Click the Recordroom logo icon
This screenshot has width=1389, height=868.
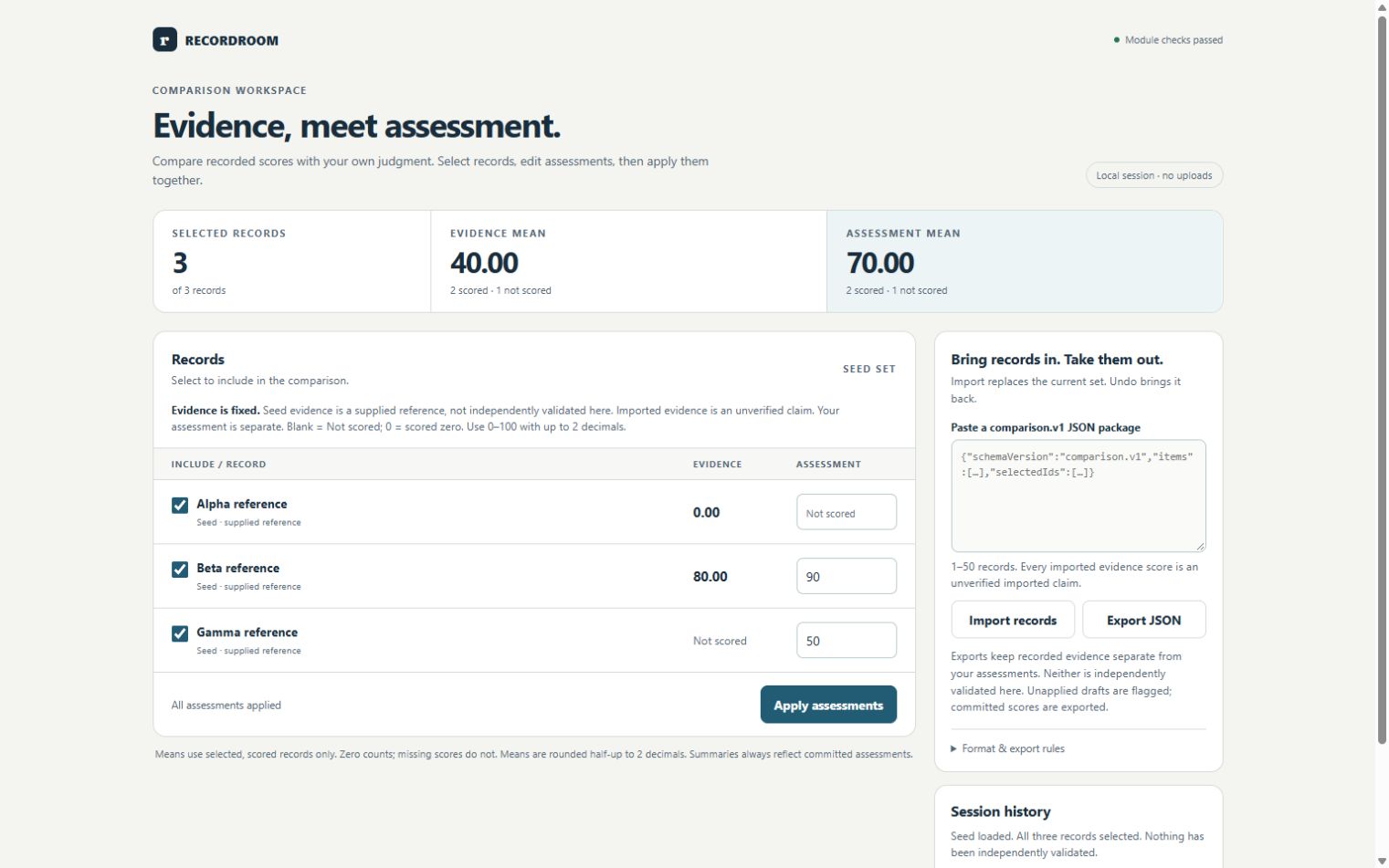pyautogui.click(x=164, y=39)
